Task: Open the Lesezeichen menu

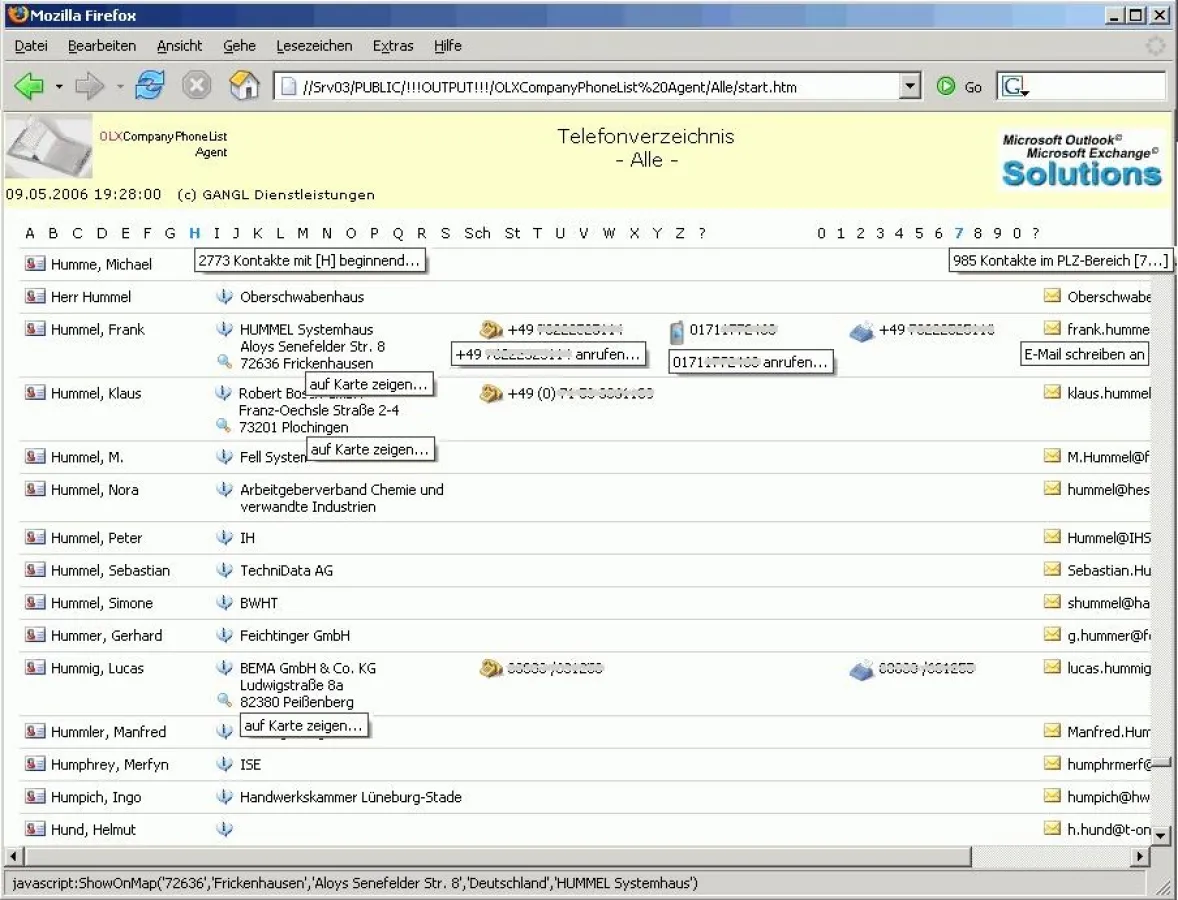Action: [x=314, y=46]
